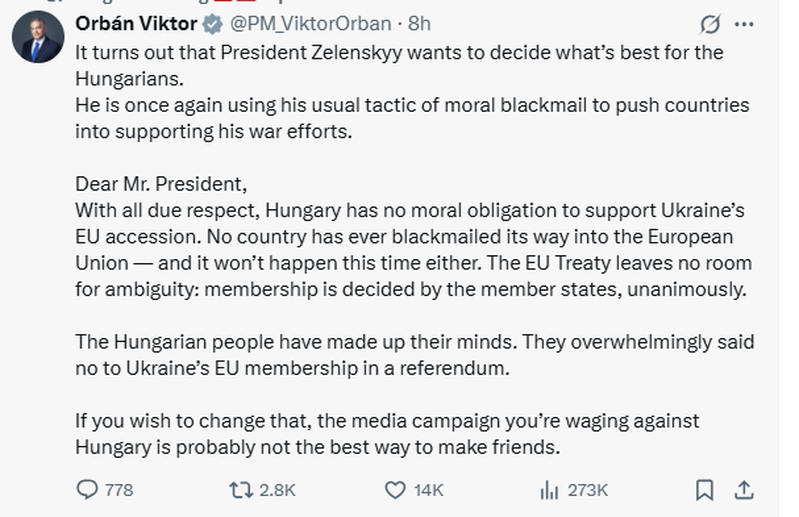Click the 'Dear Mr. President,' line
Viewport: 799px width, 517px height.
(160, 184)
